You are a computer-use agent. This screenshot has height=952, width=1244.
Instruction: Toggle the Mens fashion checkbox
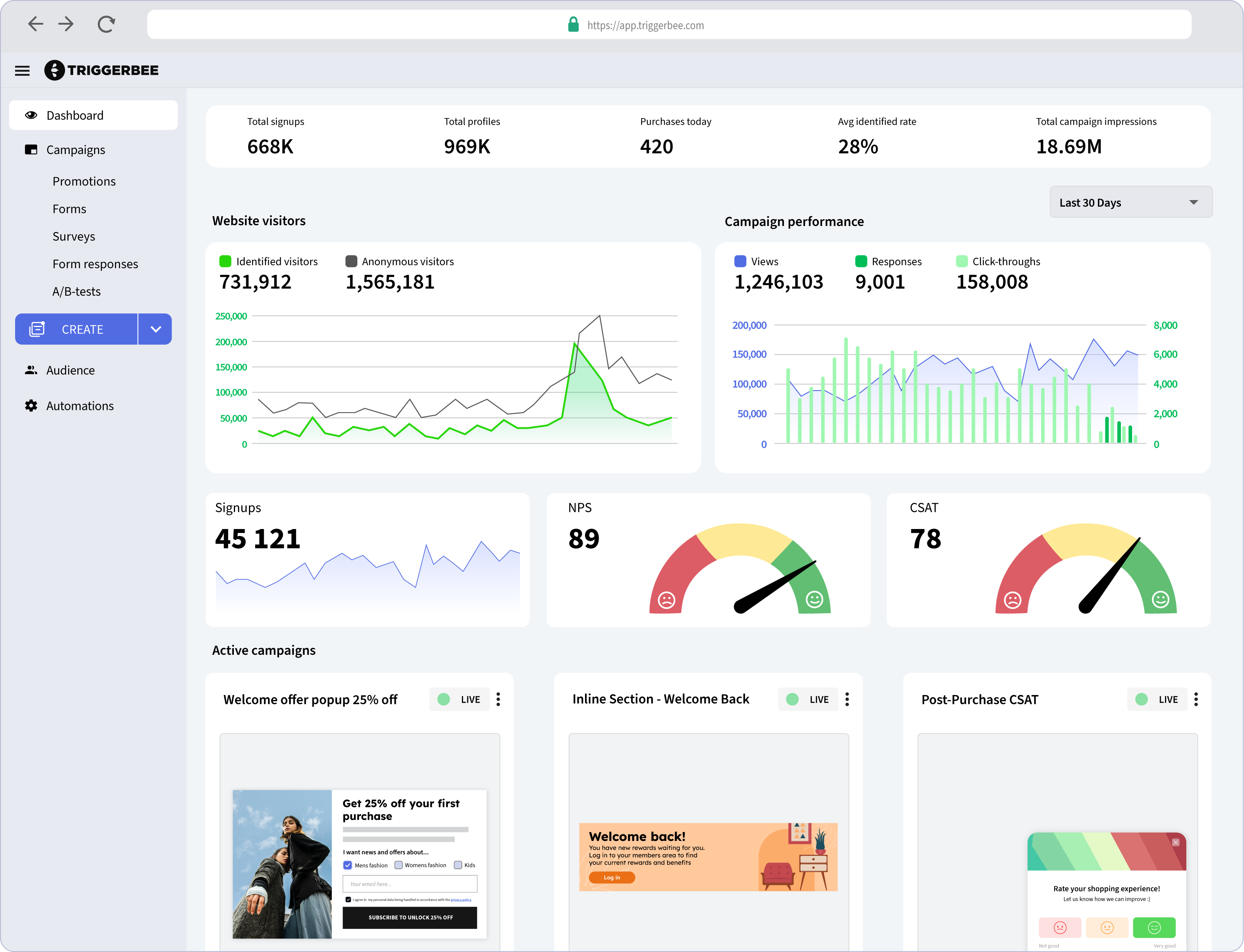[x=348, y=865]
